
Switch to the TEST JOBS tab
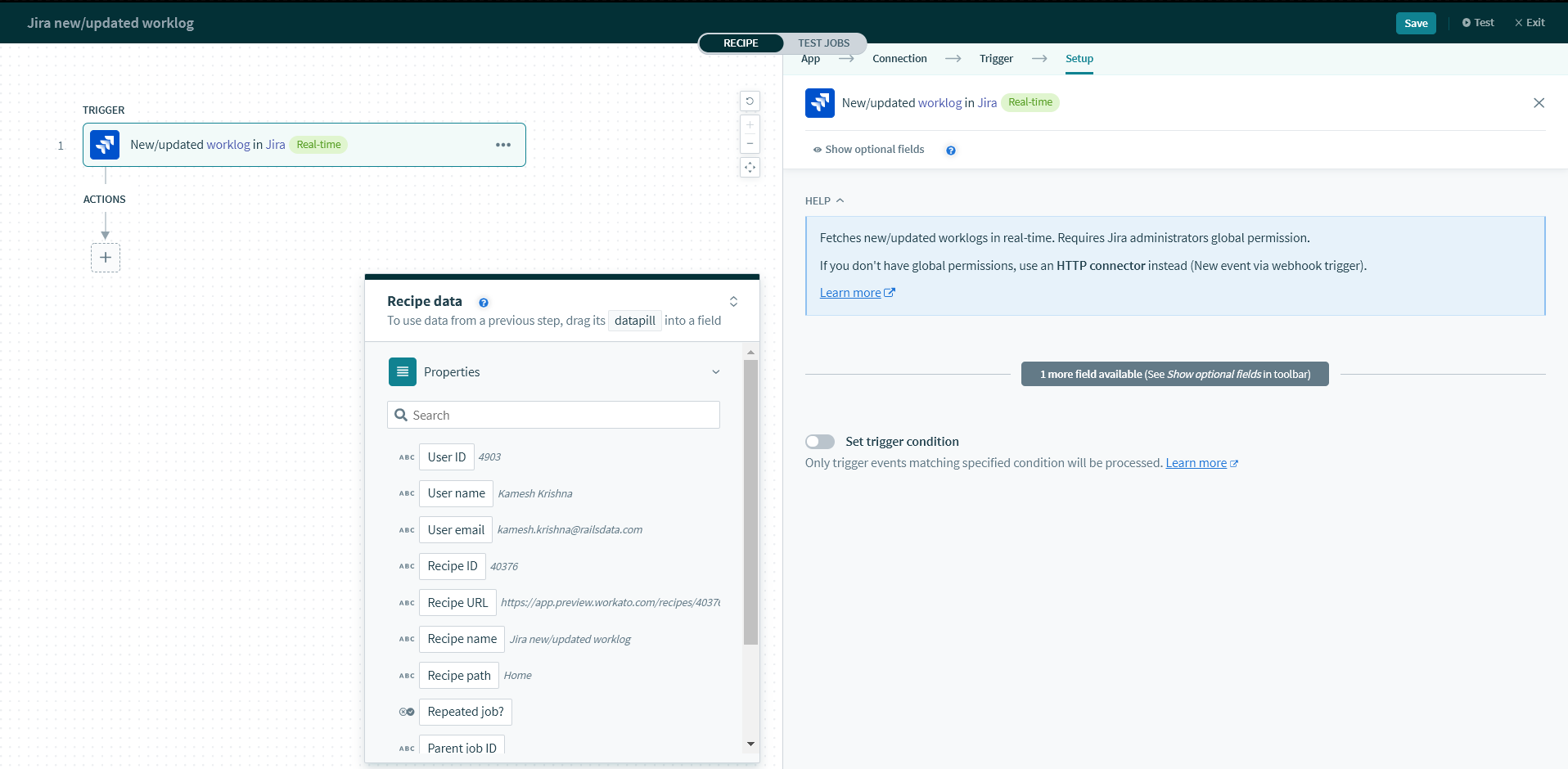point(823,43)
